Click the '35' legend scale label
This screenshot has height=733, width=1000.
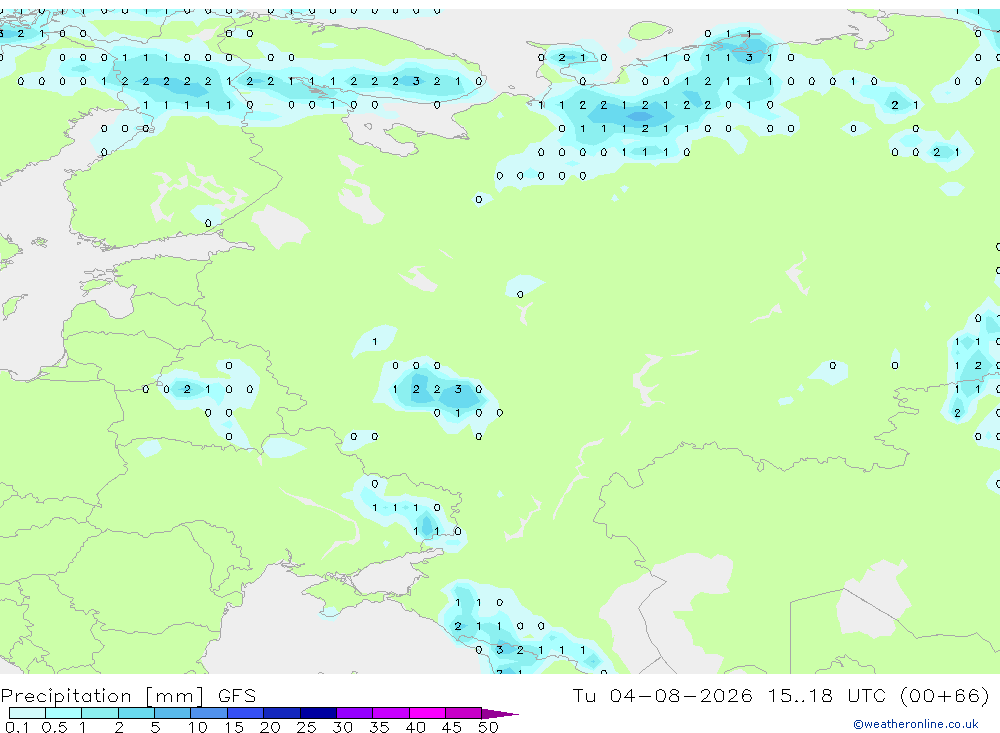pyautogui.click(x=379, y=727)
